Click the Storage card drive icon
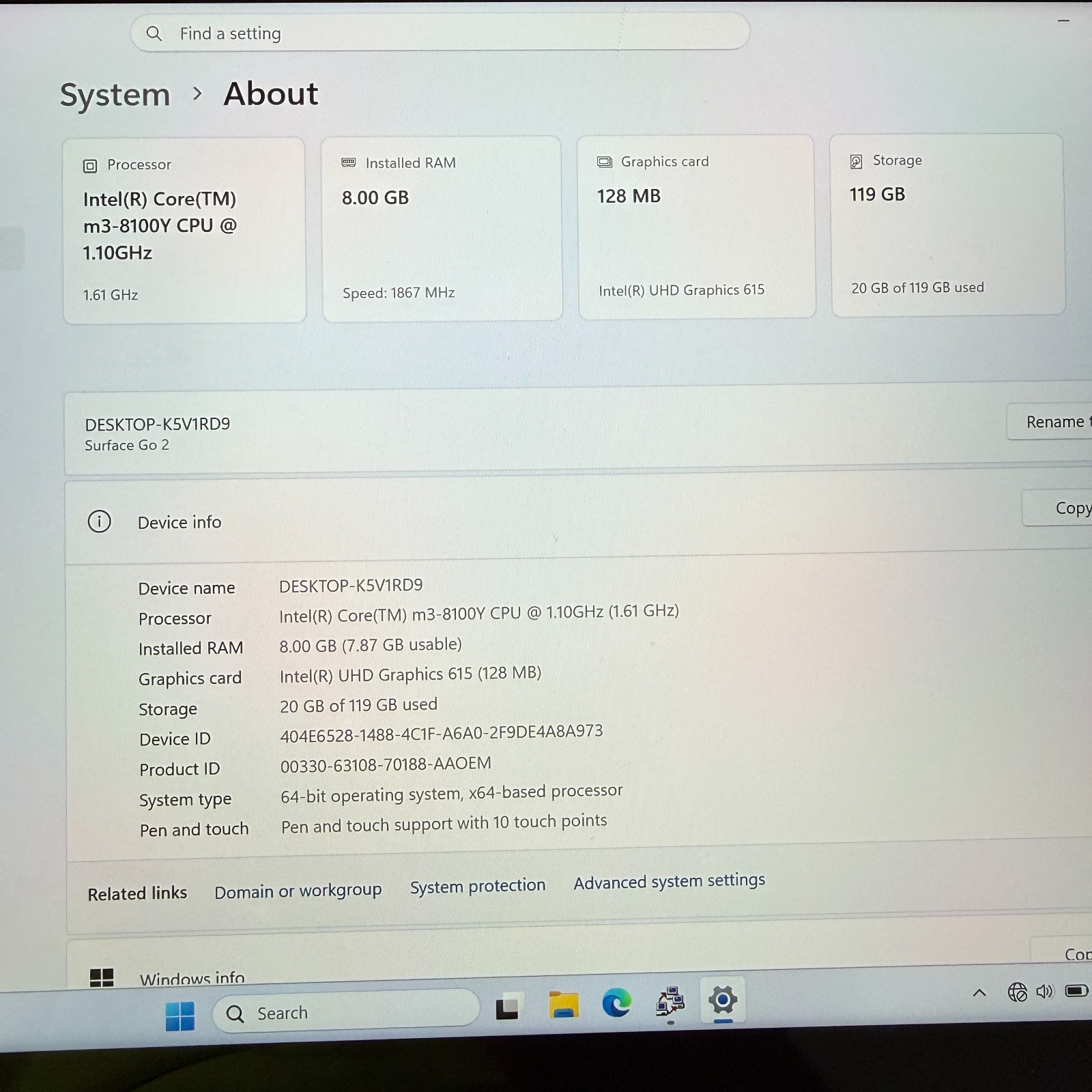The image size is (1092, 1092). [x=856, y=161]
